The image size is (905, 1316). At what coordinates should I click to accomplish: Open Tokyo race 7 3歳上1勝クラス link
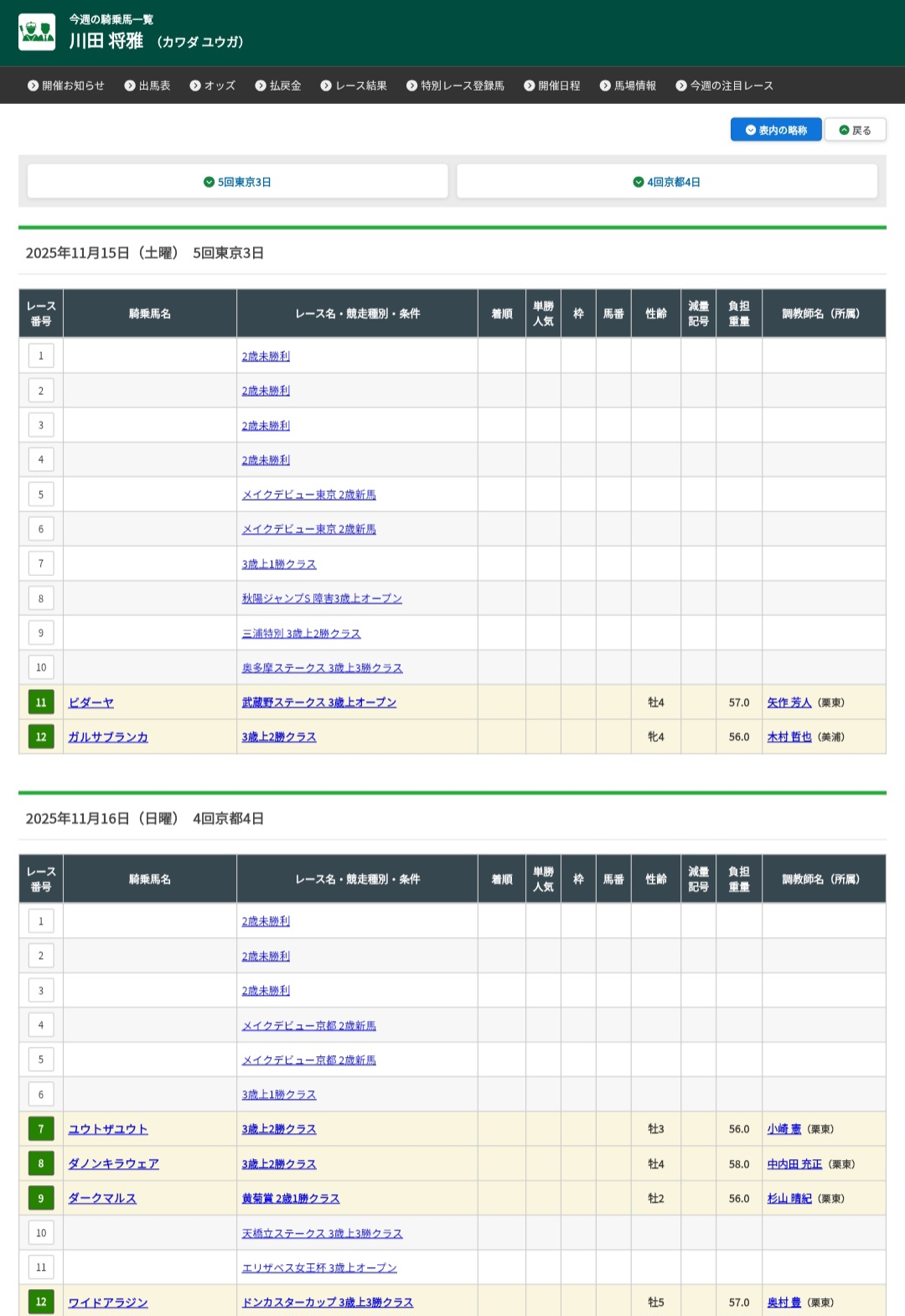[279, 564]
